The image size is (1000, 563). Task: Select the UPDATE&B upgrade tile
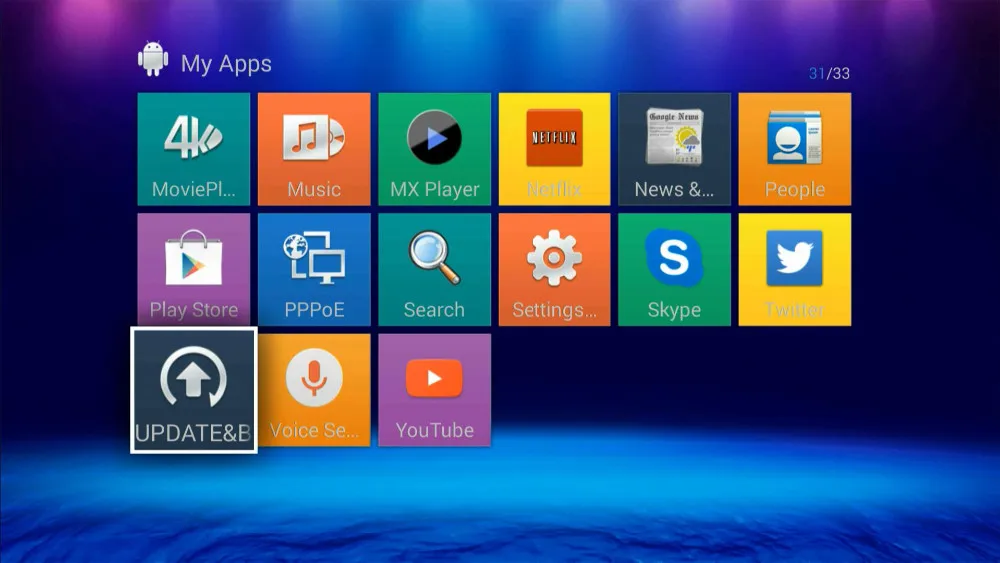click(x=194, y=390)
